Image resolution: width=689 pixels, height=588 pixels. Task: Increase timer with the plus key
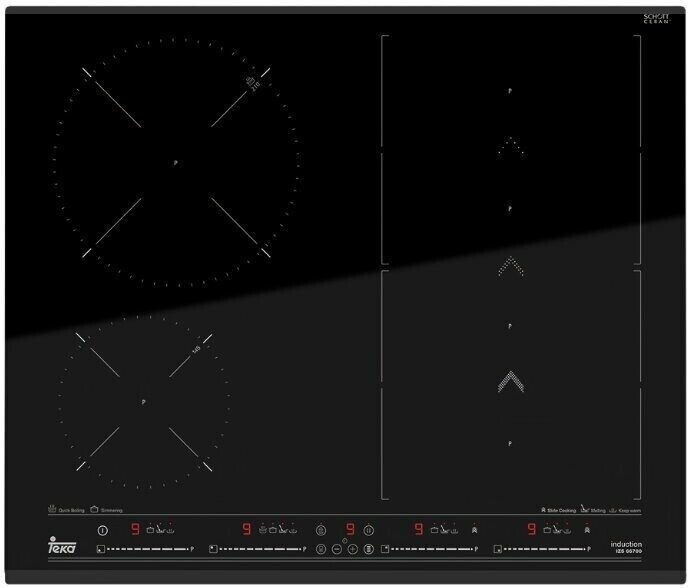353,549
